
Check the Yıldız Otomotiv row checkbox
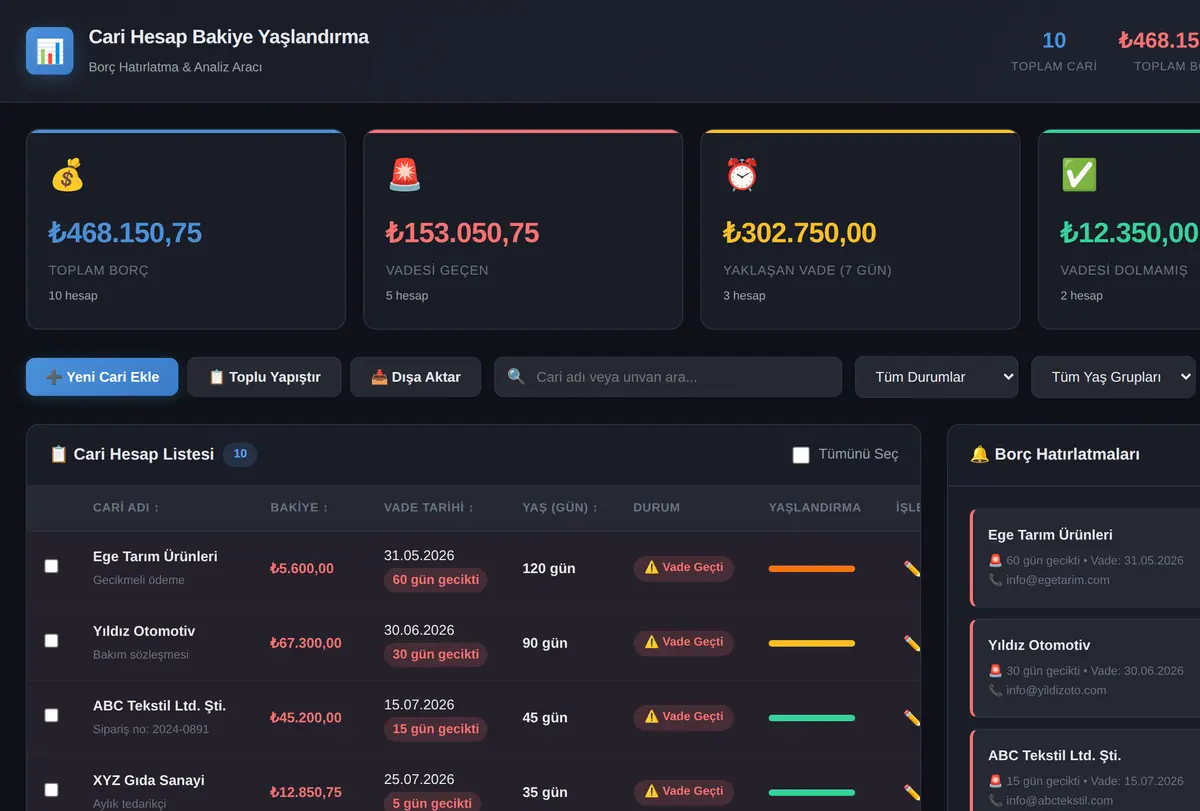click(51, 641)
